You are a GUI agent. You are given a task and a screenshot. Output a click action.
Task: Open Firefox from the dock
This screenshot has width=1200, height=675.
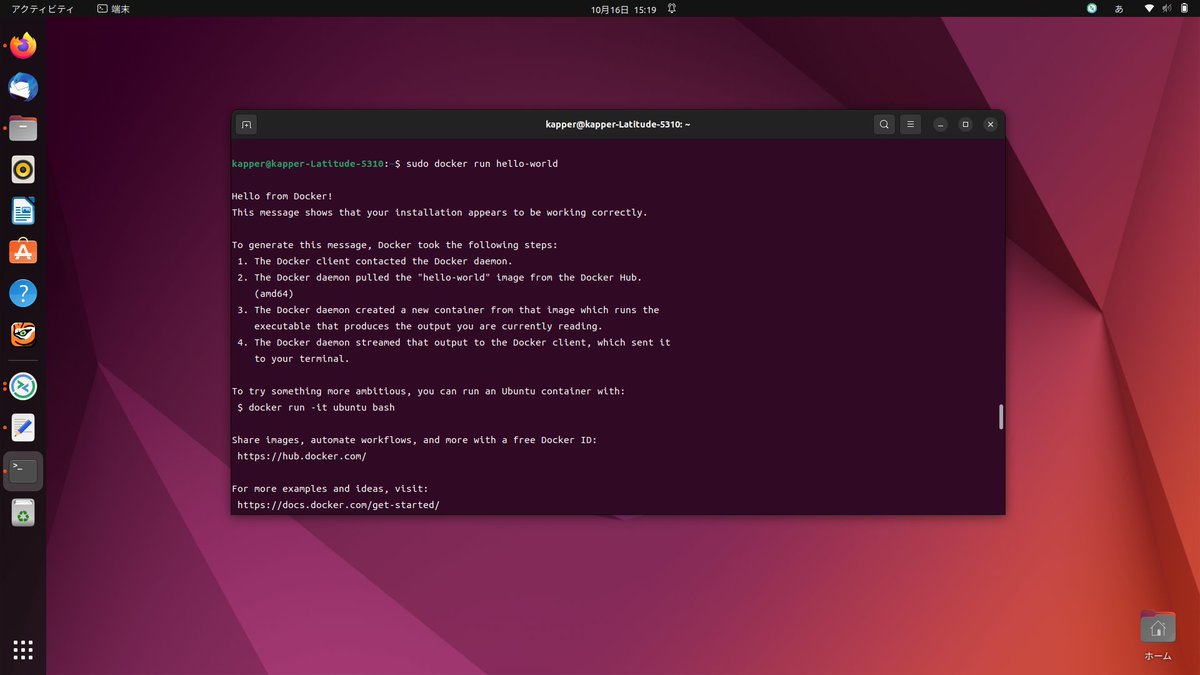23,46
